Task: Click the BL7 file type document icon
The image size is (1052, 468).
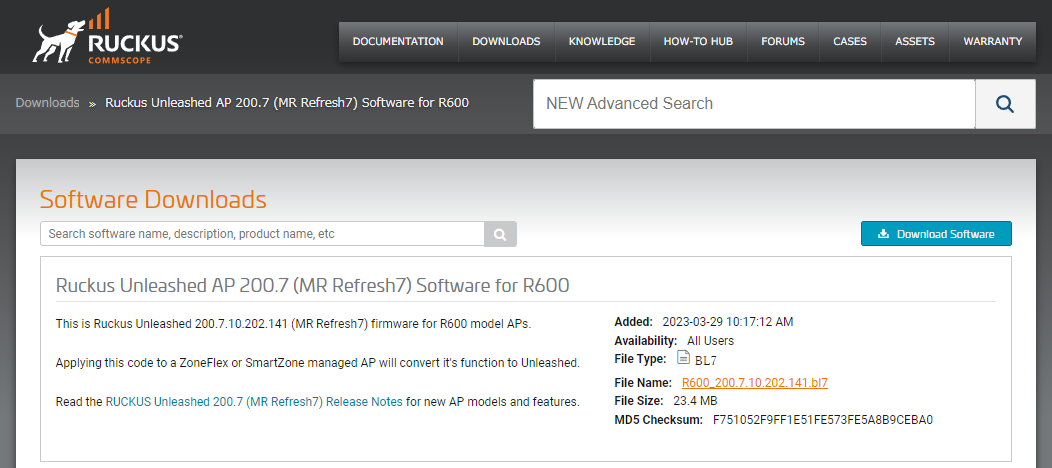Action: [684, 358]
